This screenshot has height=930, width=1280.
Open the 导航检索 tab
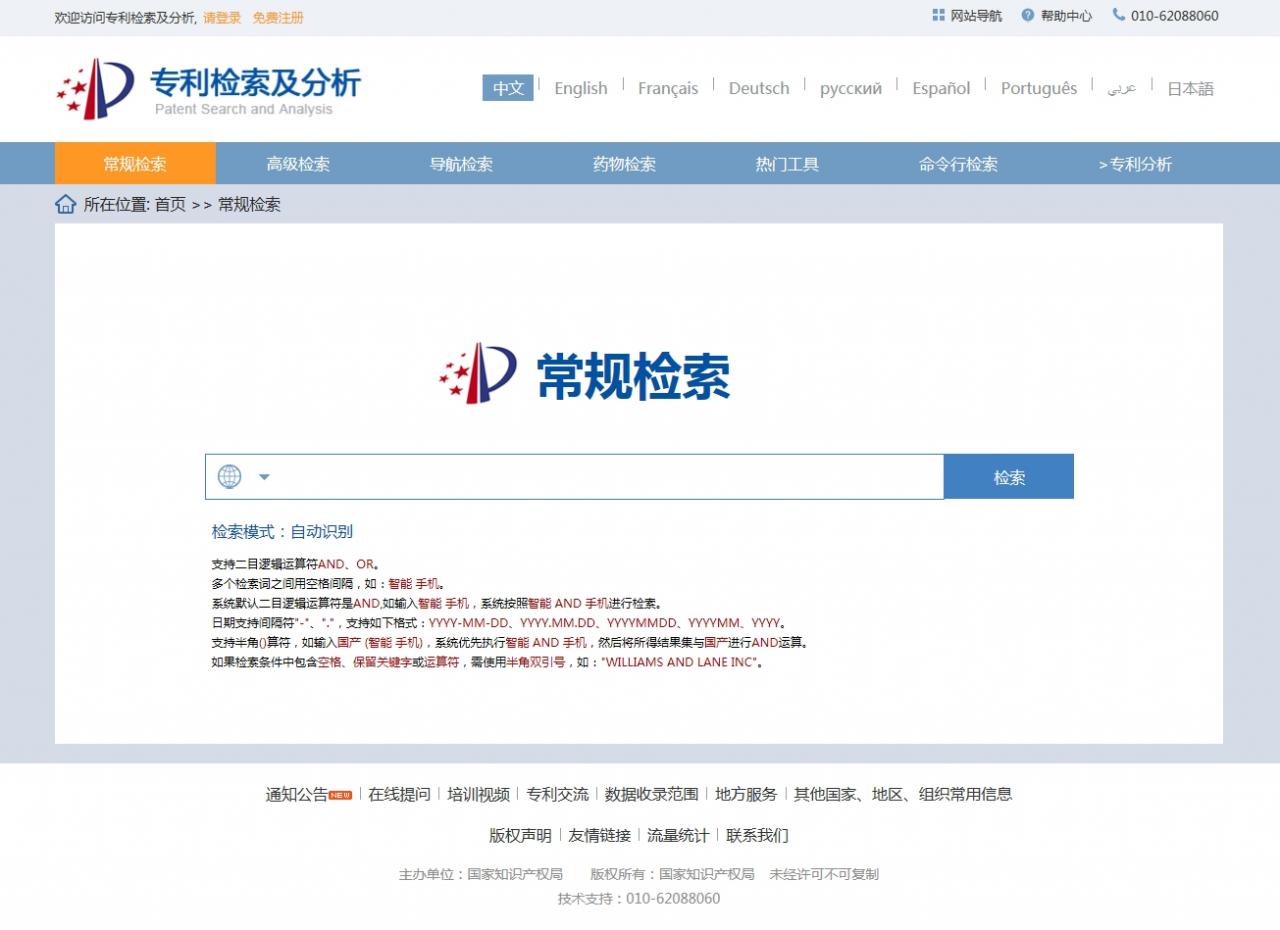(461, 164)
